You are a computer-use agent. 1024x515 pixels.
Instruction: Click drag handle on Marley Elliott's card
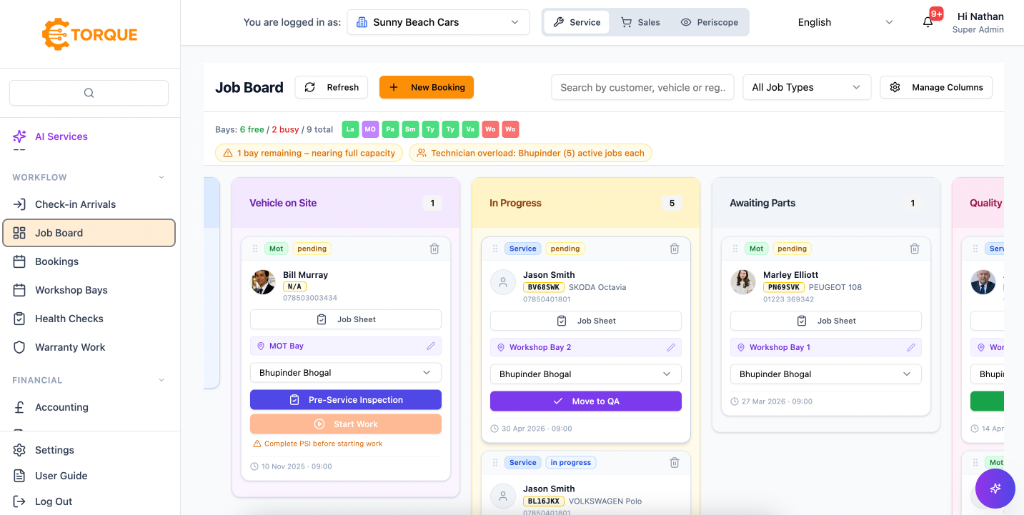735,248
